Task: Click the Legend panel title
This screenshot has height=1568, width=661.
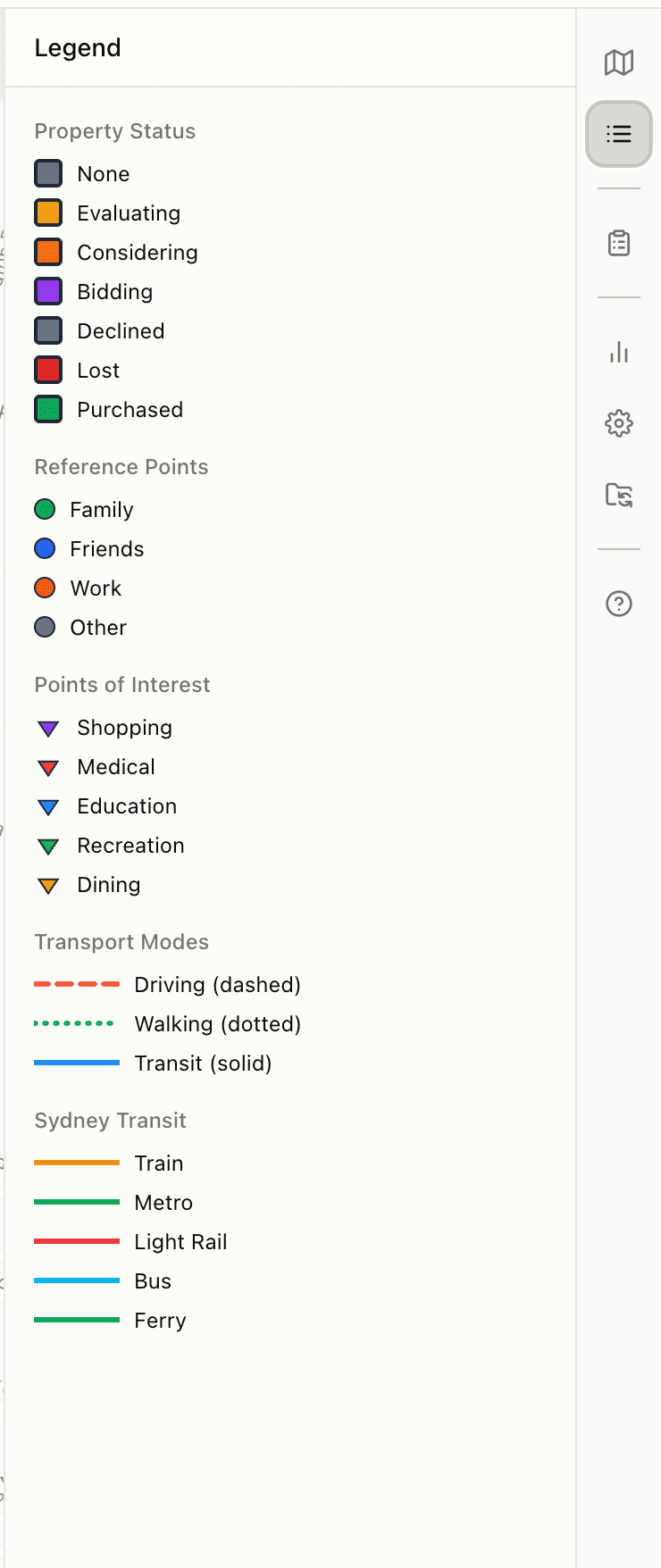Action: [x=78, y=48]
